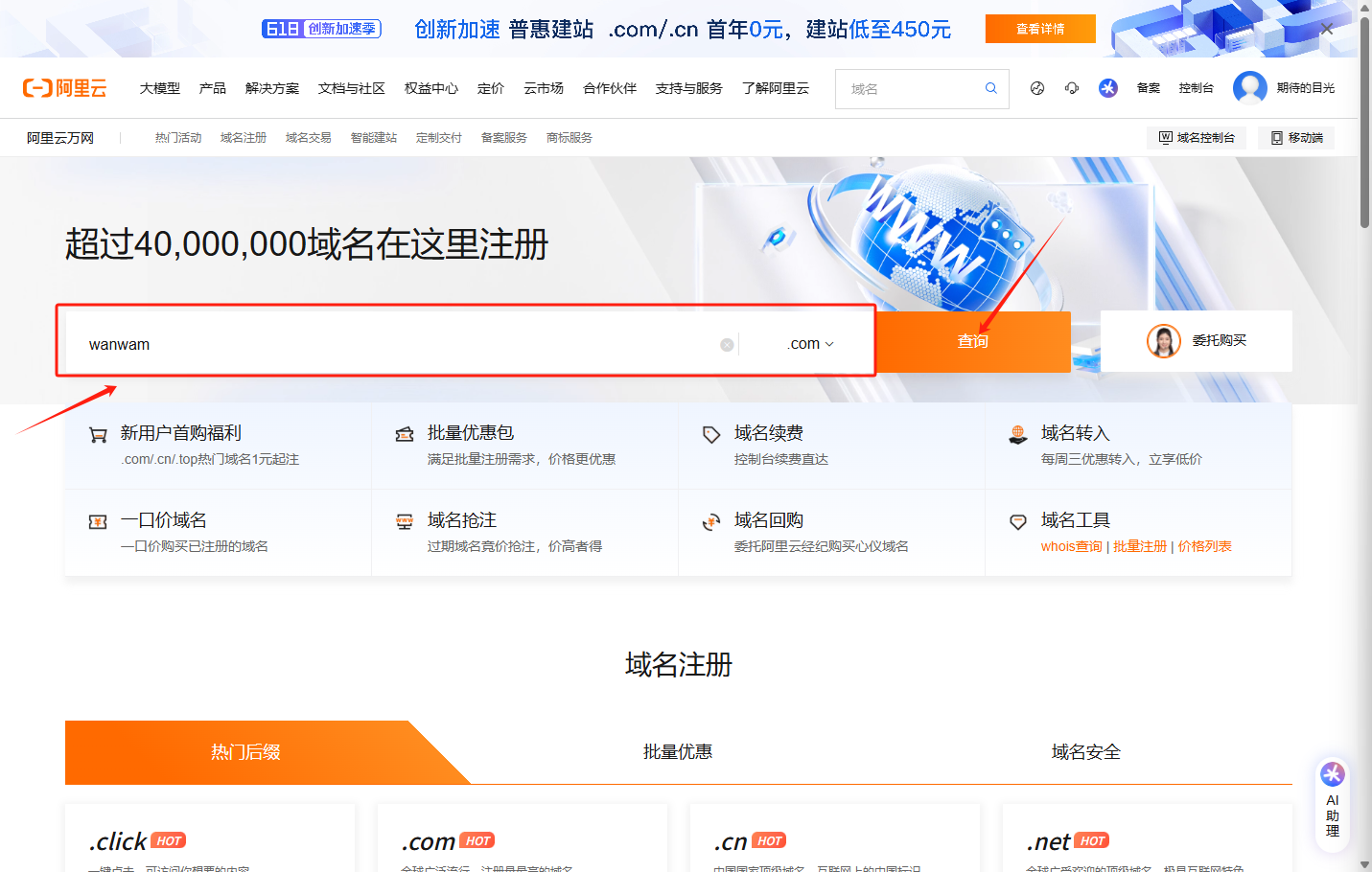Click the 域名转入 globe icon
This screenshot has height=872, width=1372.
pos(1018,435)
